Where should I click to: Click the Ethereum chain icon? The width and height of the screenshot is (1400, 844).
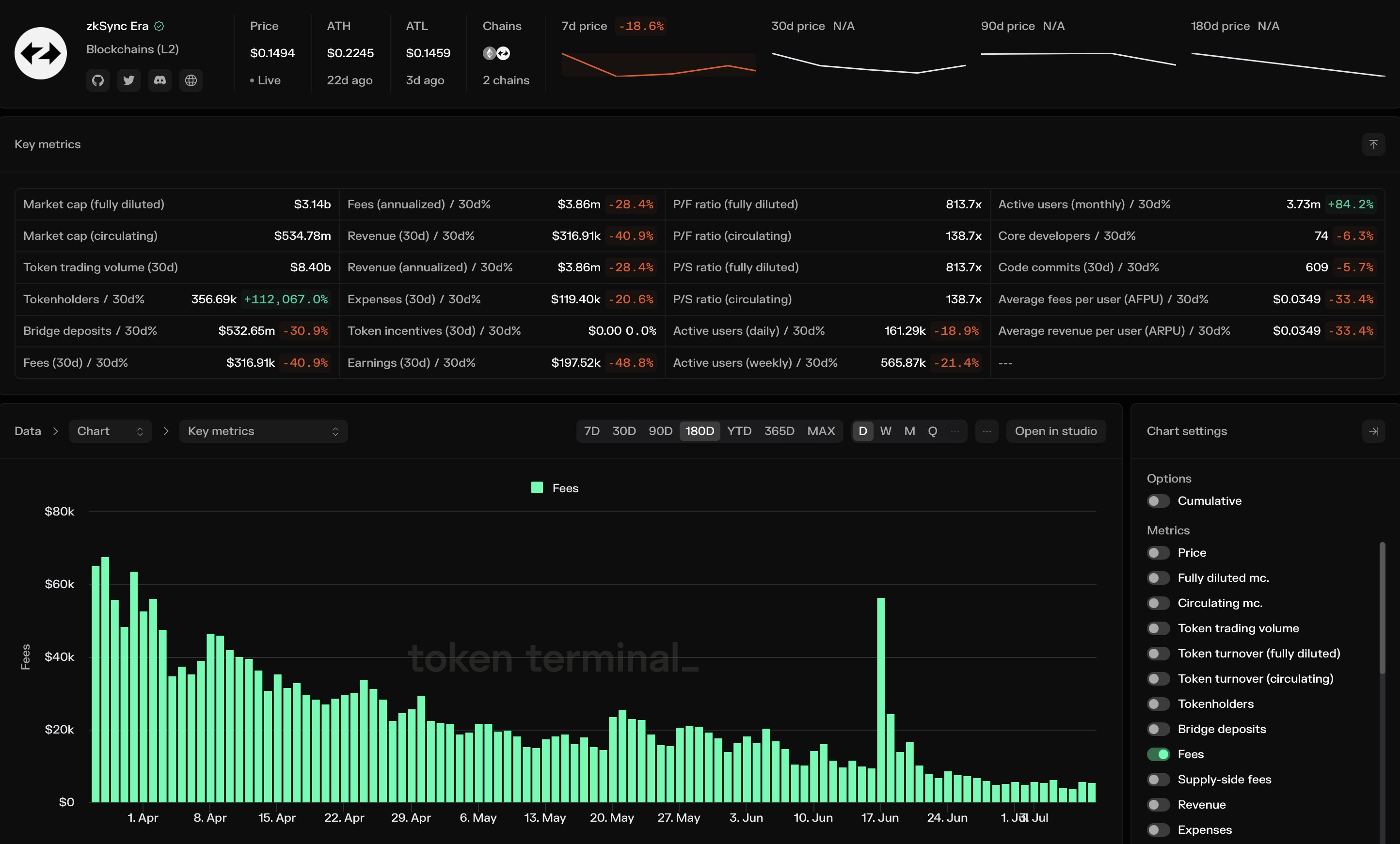[x=489, y=52]
